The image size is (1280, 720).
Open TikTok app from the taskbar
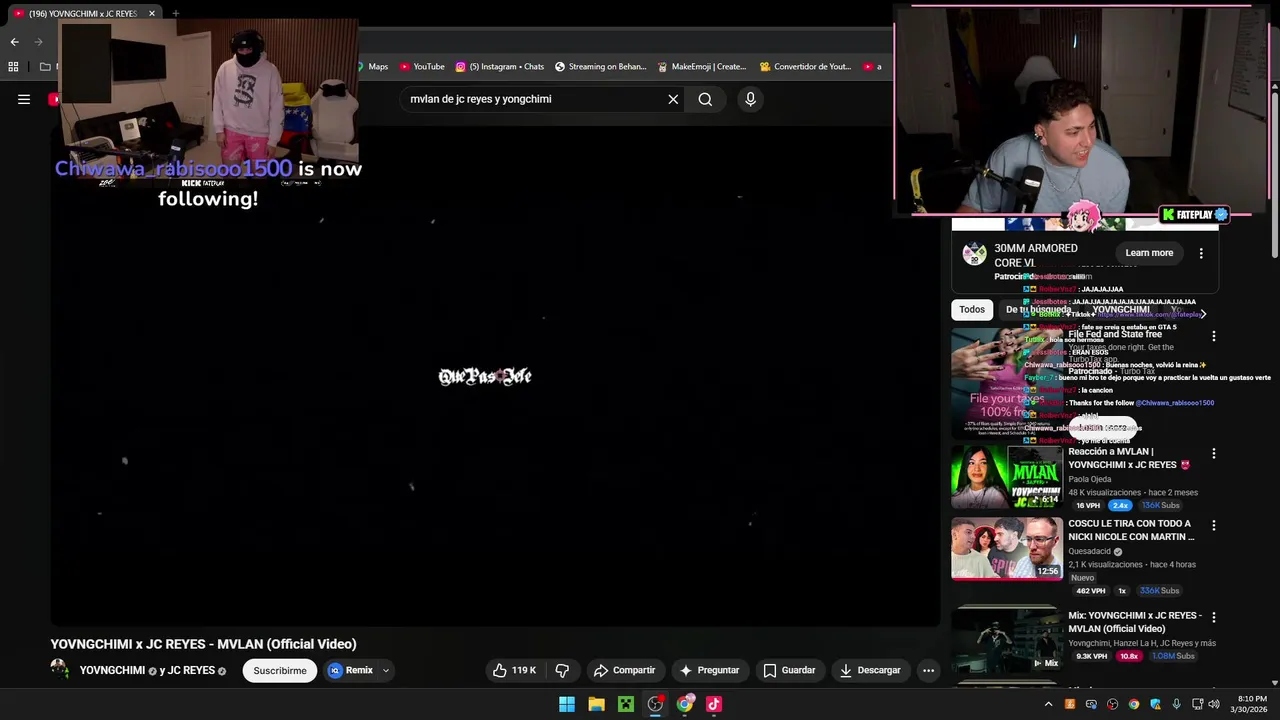coord(714,704)
